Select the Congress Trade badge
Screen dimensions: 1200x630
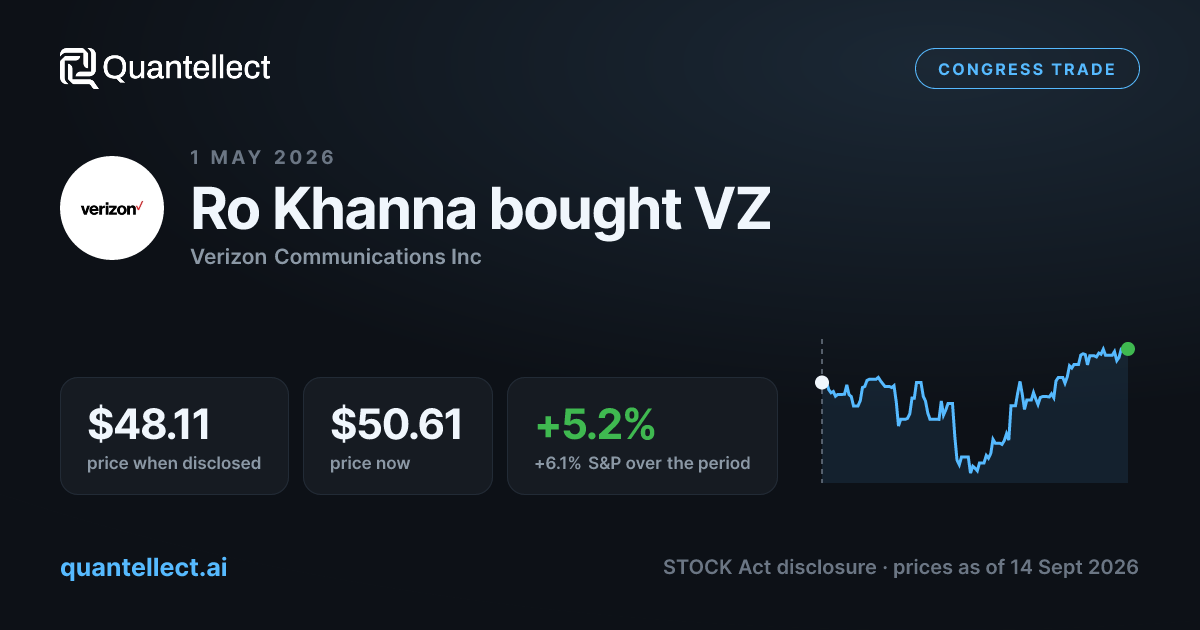1027,69
